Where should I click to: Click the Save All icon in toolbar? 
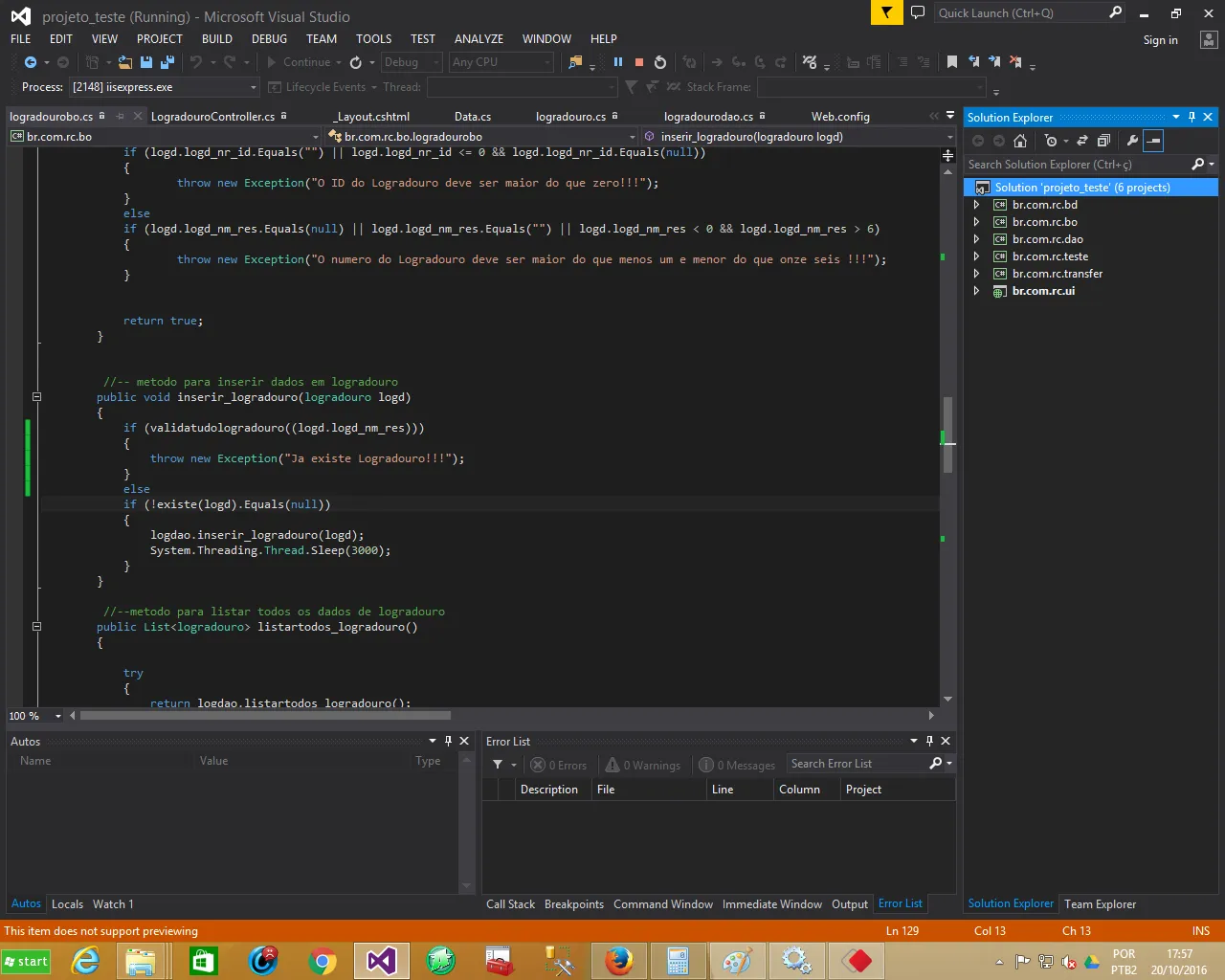pyautogui.click(x=167, y=62)
